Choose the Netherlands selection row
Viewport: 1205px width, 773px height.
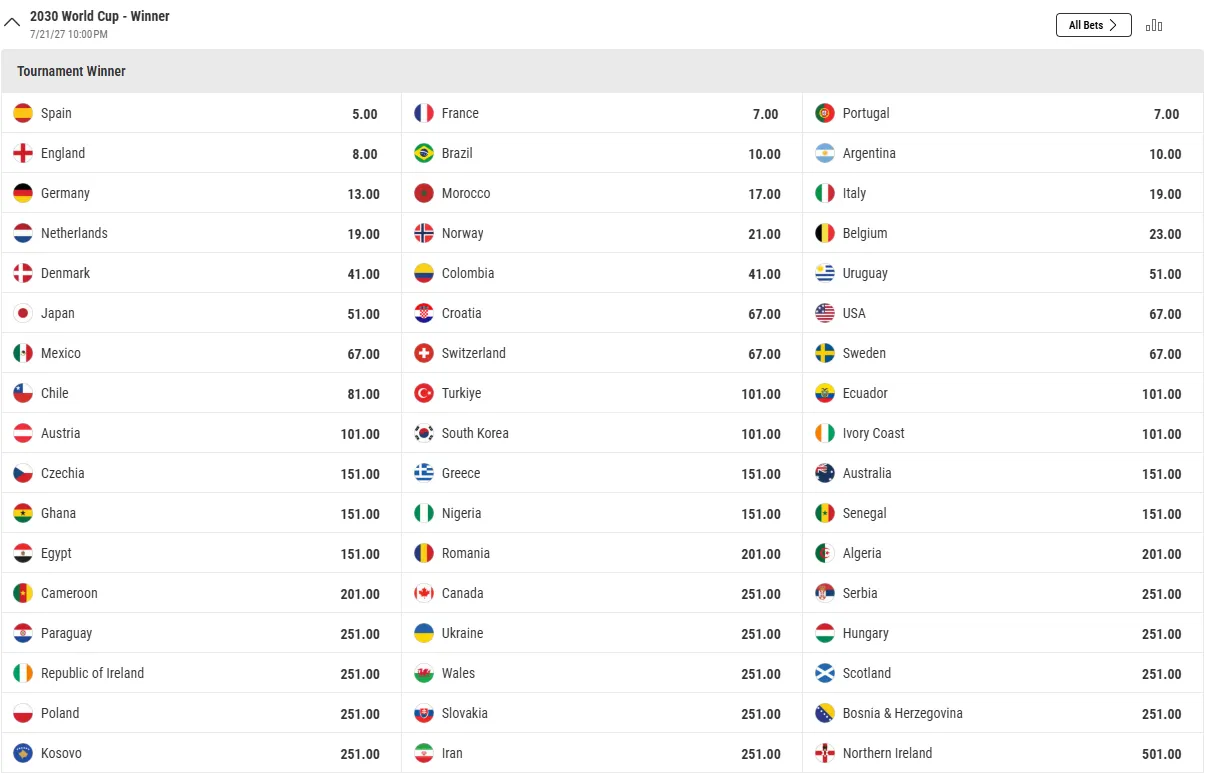pyautogui.click(x=201, y=233)
